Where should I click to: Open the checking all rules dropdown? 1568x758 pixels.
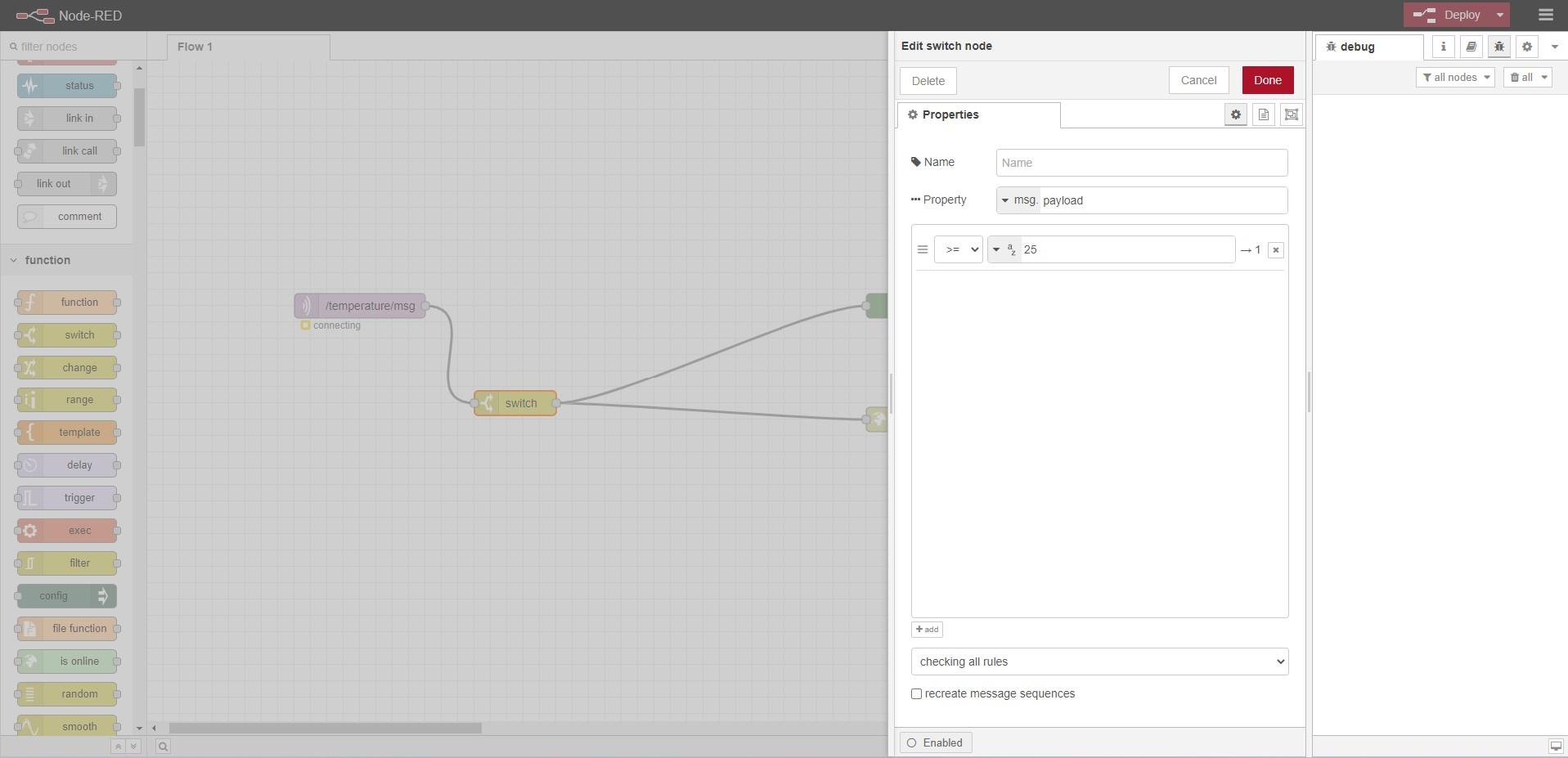click(1099, 662)
